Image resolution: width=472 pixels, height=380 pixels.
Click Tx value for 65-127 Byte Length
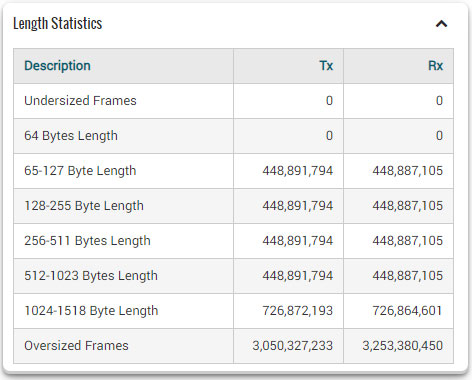[x=298, y=171]
